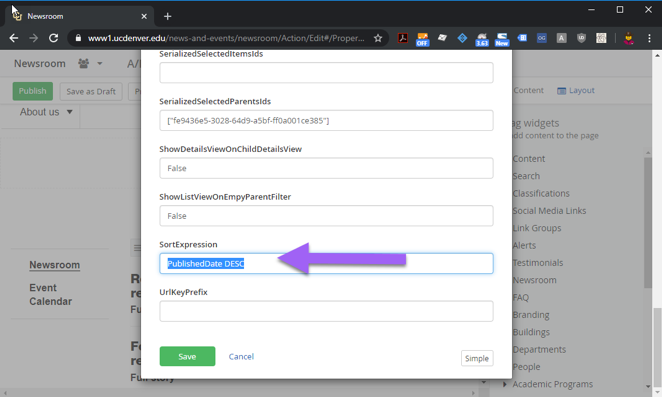Viewport: 662px width, 397px height.
Task: Select the Newsroom browser tab
Action: pyautogui.click(x=78, y=16)
